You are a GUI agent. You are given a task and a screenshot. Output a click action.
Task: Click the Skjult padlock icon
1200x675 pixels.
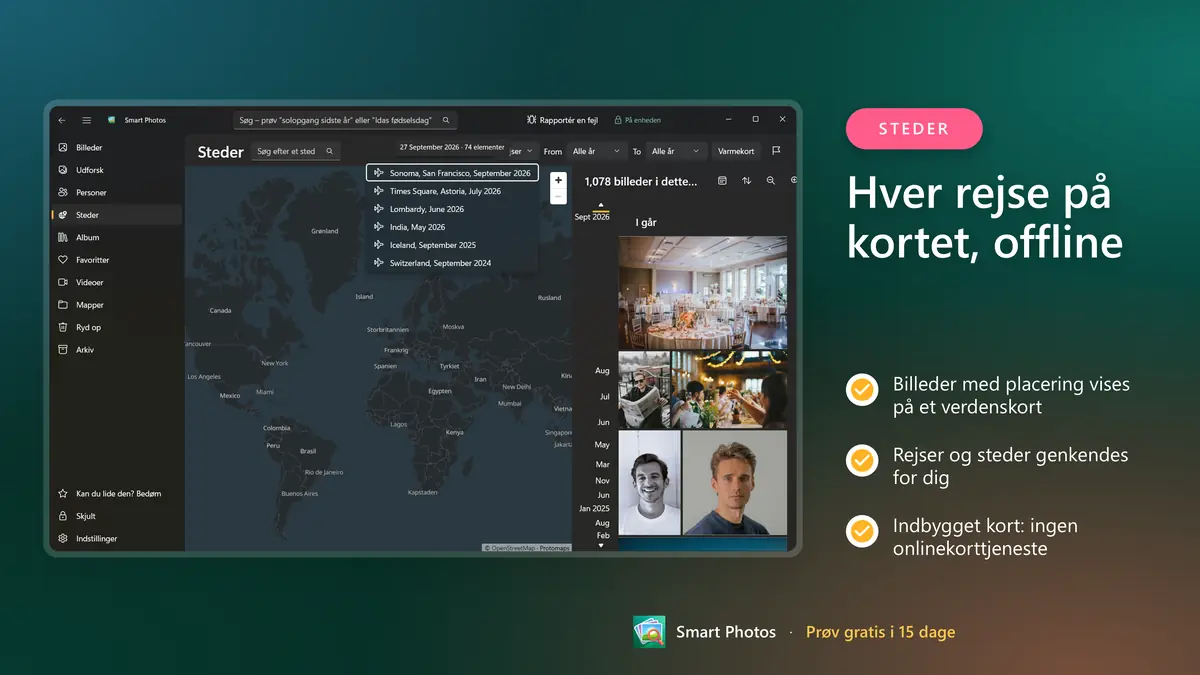[63, 516]
